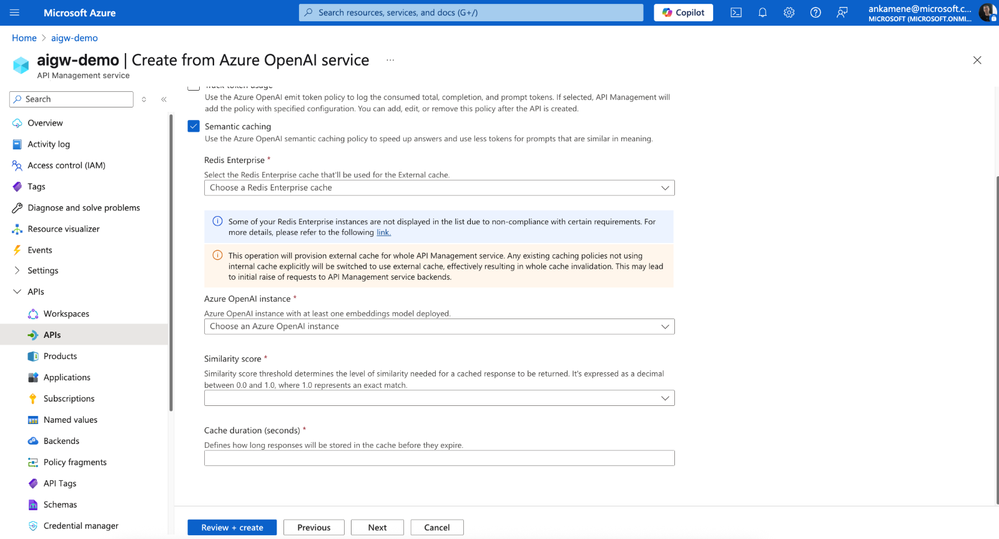
Task: Toggle the Track token usage checkbox
Action: click(x=194, y=86)
